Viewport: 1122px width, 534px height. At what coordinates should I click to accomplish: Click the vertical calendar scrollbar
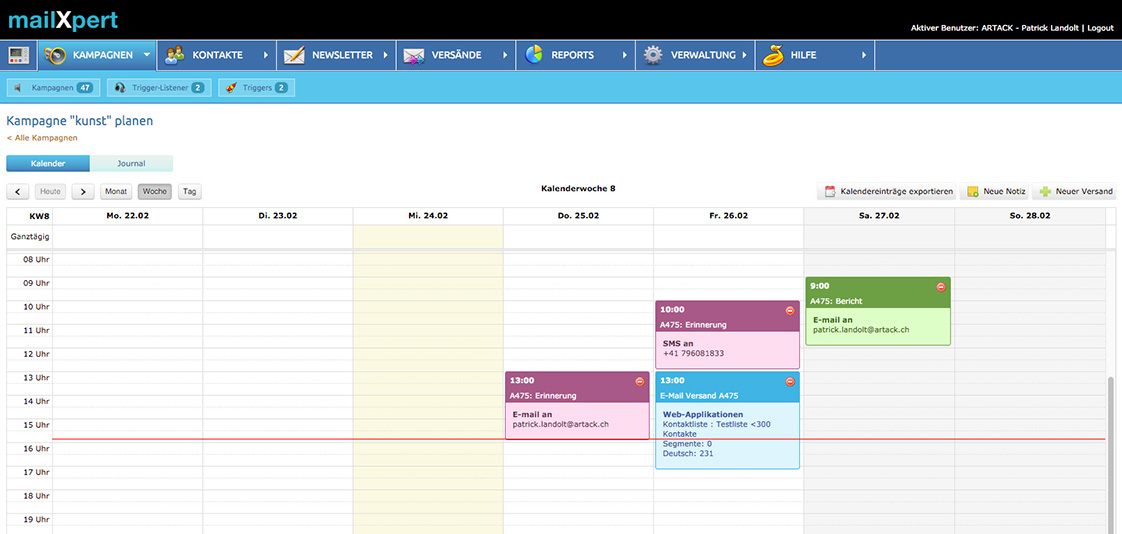pyautogui.click(x=1113, y=450)
